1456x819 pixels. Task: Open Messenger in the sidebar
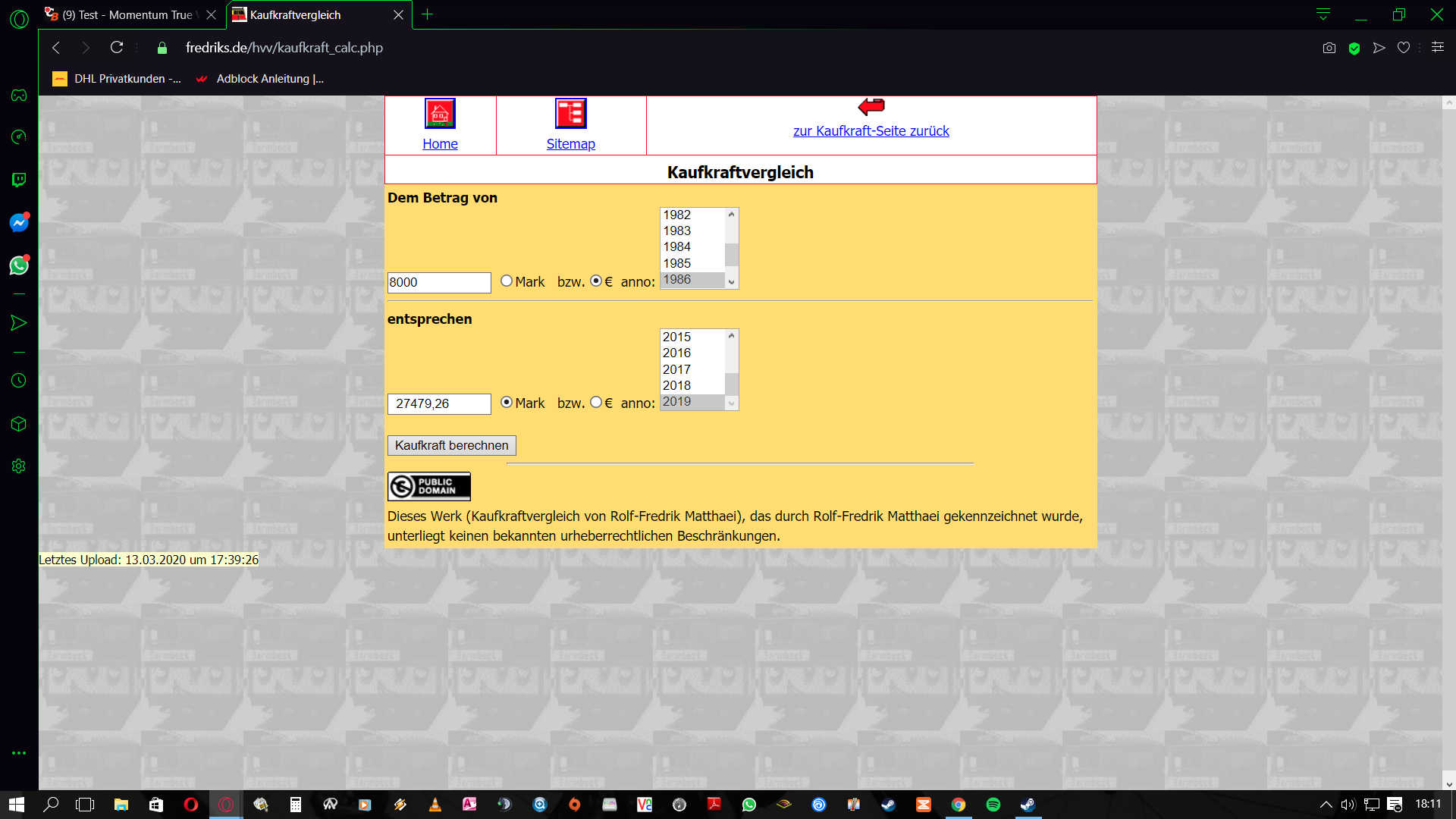(x=19, y=223)
